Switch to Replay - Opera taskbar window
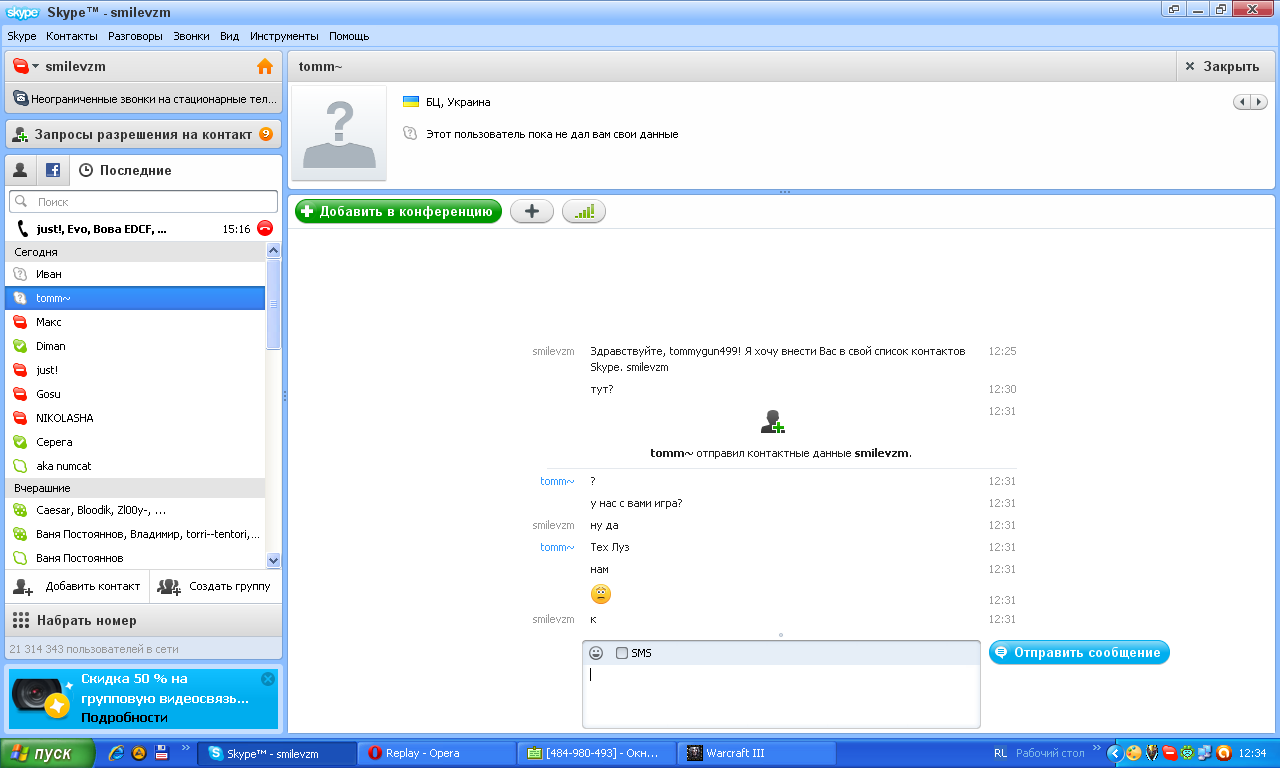This screenshot has width=1280, height=768. [x=437, y=753]
